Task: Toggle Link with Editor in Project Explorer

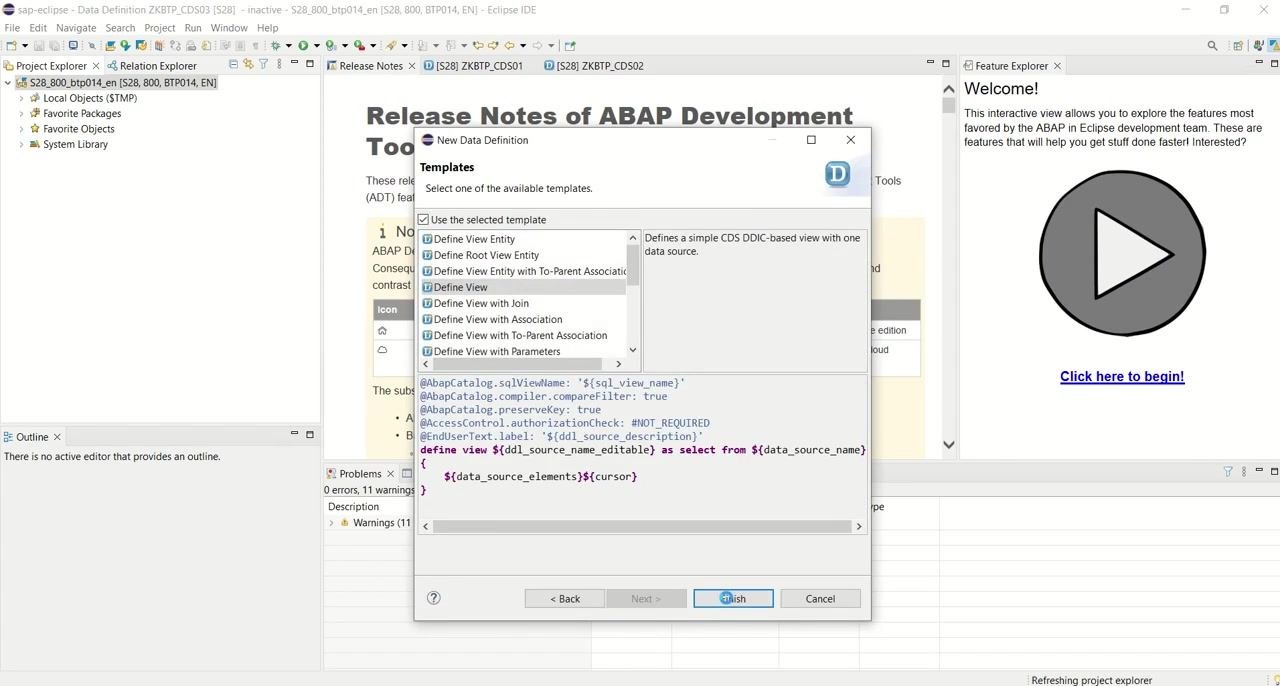Action: 248,64
